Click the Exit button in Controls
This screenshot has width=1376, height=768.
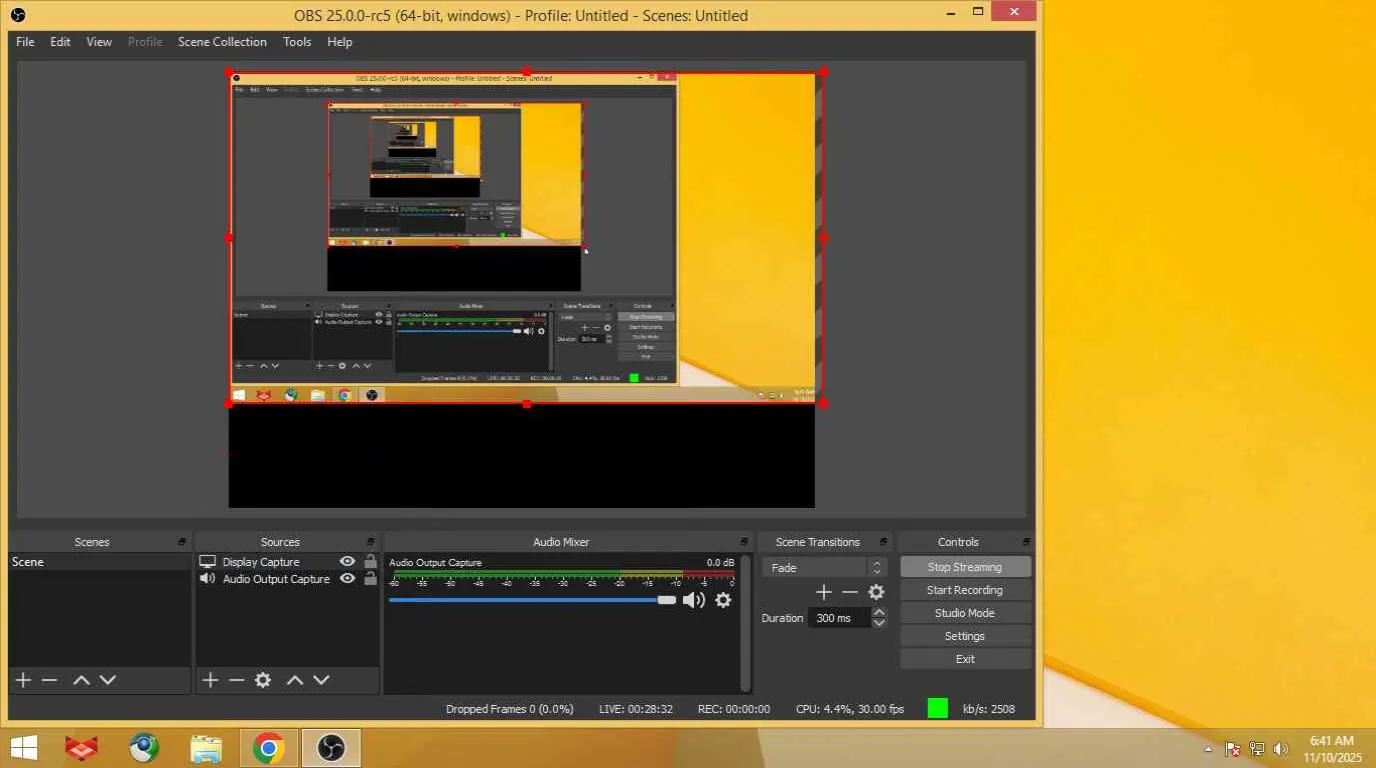point(965,659)
